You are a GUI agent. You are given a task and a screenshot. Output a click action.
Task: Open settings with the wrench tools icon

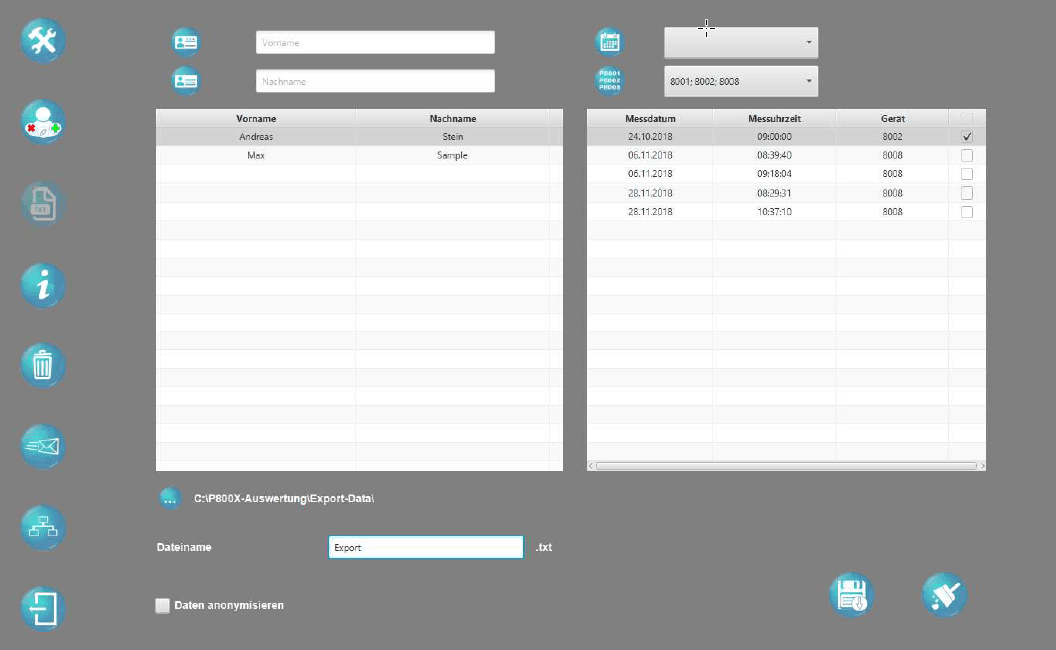[43, 41]
